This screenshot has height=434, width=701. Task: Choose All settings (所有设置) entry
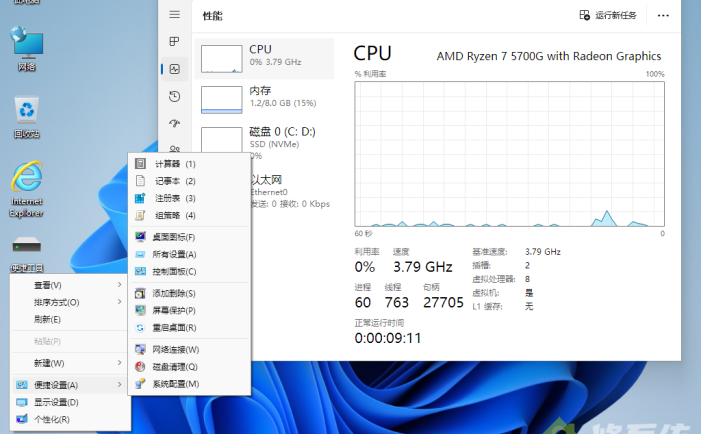tap(189, 254)
